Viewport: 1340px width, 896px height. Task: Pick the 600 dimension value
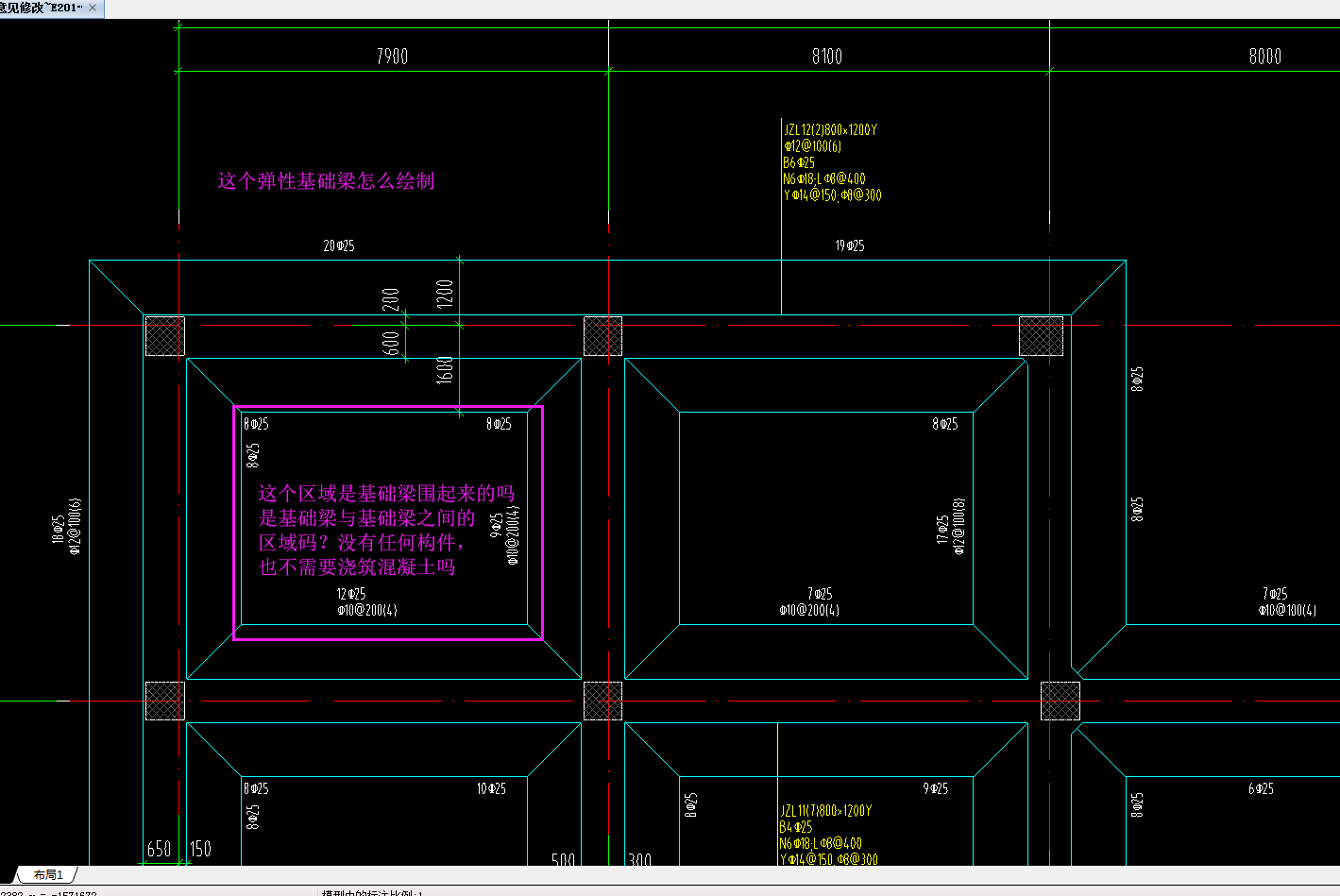point(391,344)
